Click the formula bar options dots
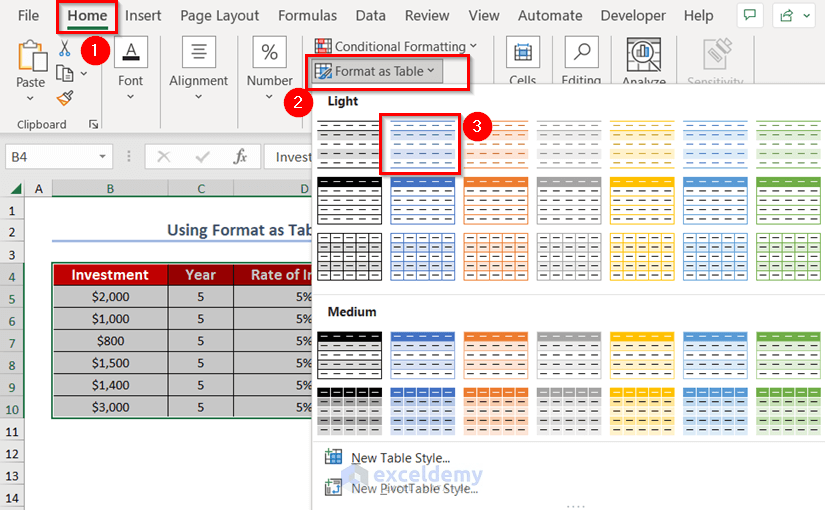Image resolution: width=825 pixels, height=510 pixels. click(129, 156)
